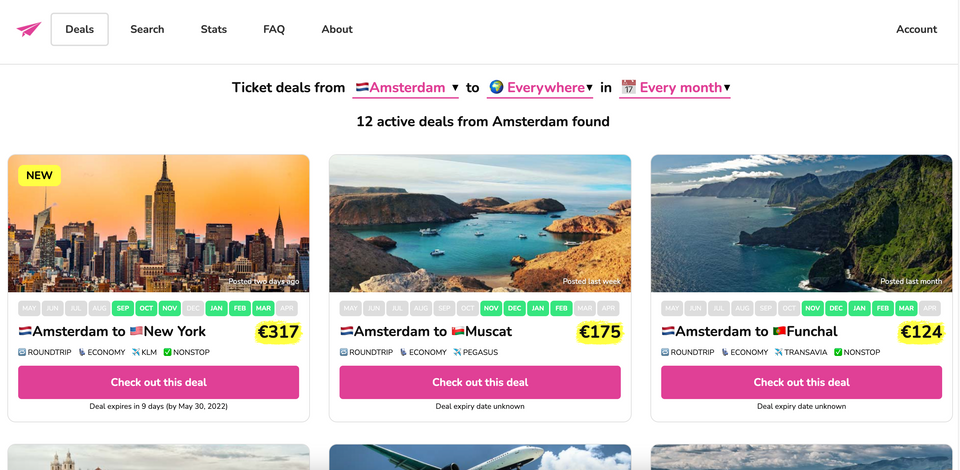Click the pink paper plane logo

click(x=29, y=29)
